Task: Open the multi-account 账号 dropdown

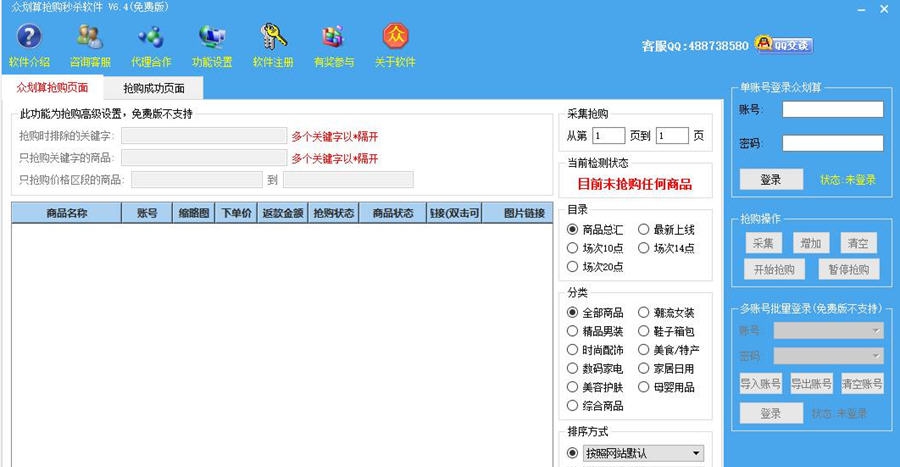Action: (x=828, y=330)
